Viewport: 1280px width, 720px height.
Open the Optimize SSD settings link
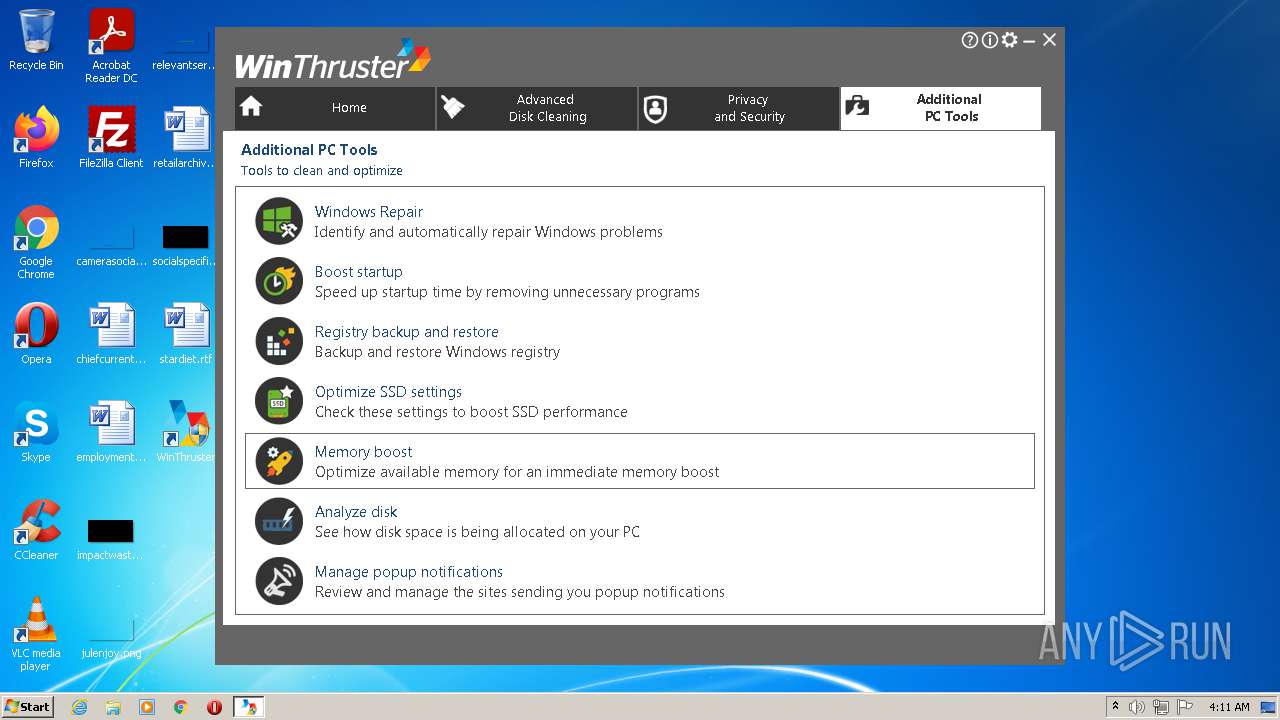388,392
